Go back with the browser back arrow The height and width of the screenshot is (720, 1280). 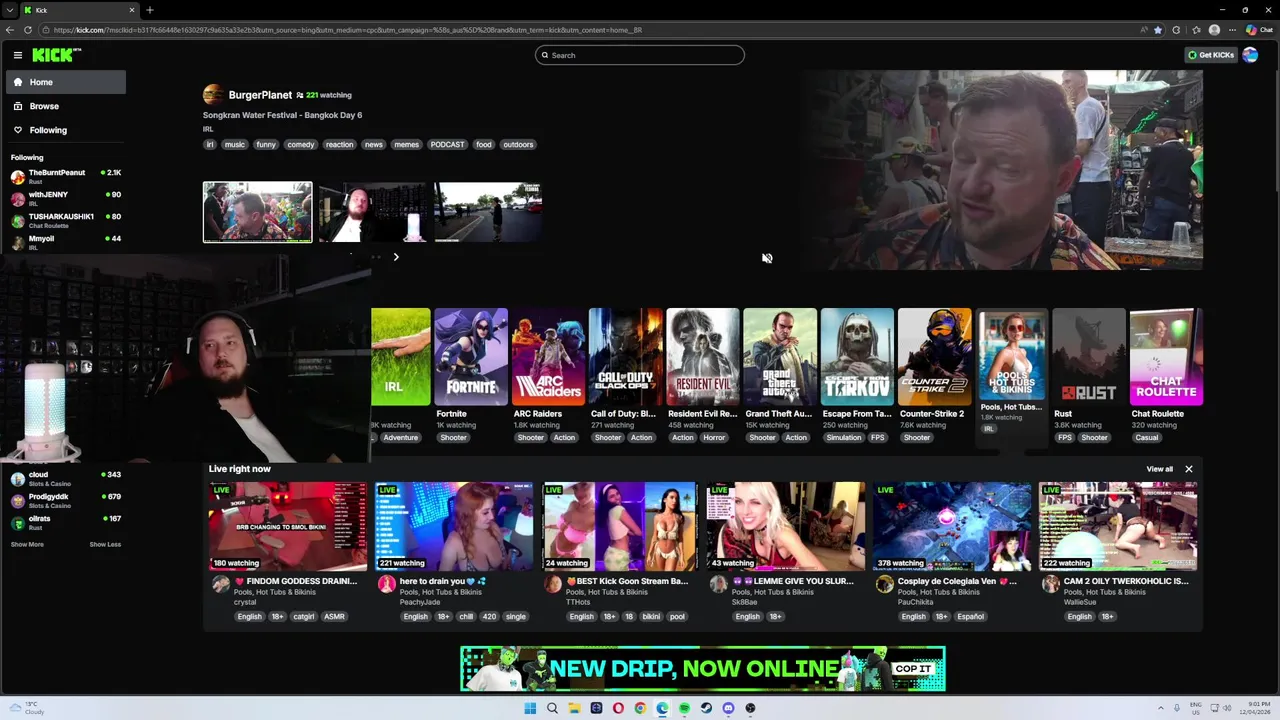coord(10,30)
